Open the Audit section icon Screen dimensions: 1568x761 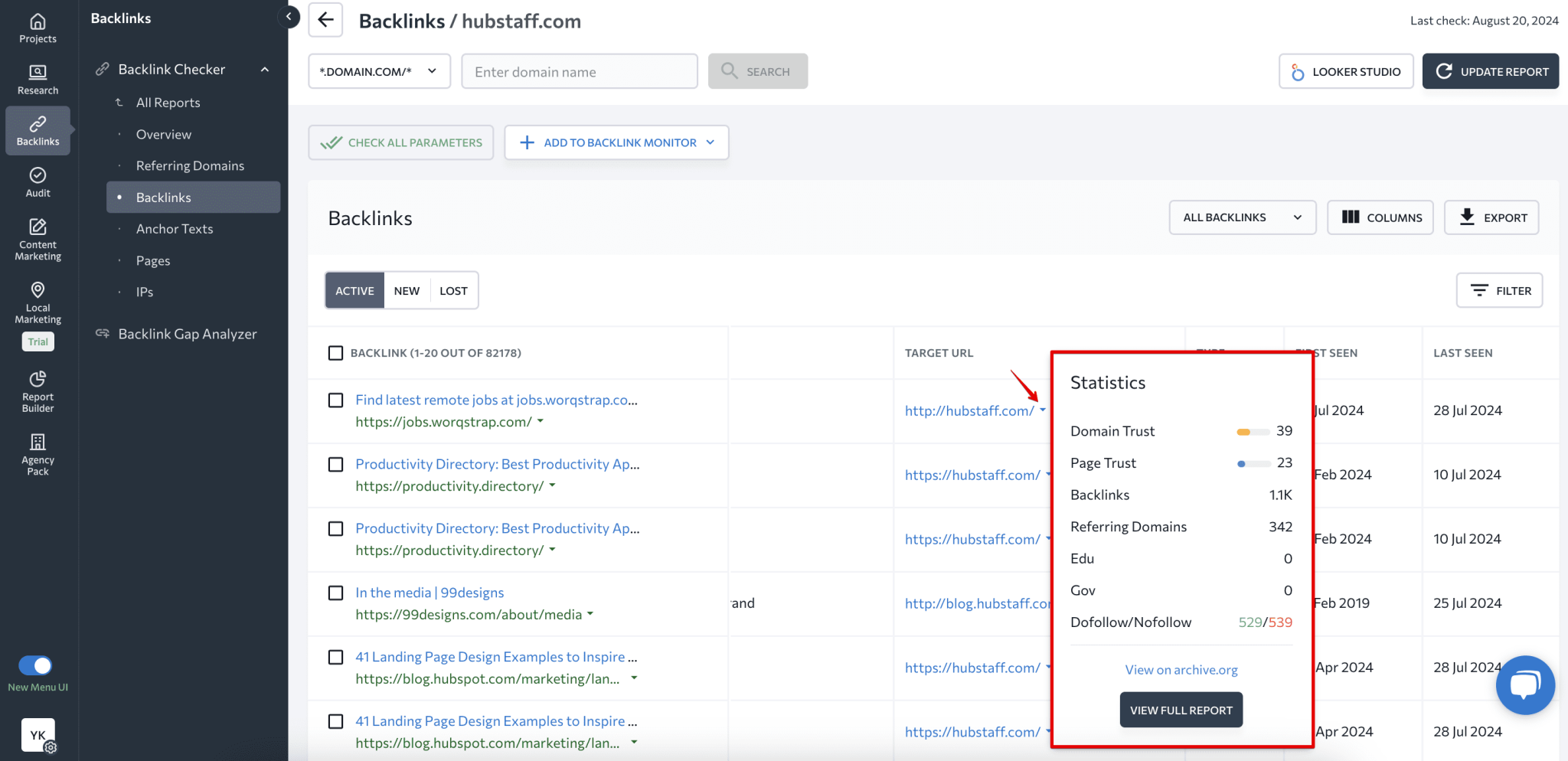pos(38,182)
